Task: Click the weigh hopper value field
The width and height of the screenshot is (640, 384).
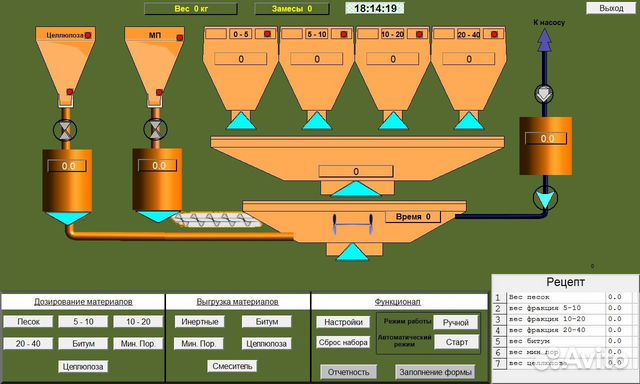Action: click(356, 171)
